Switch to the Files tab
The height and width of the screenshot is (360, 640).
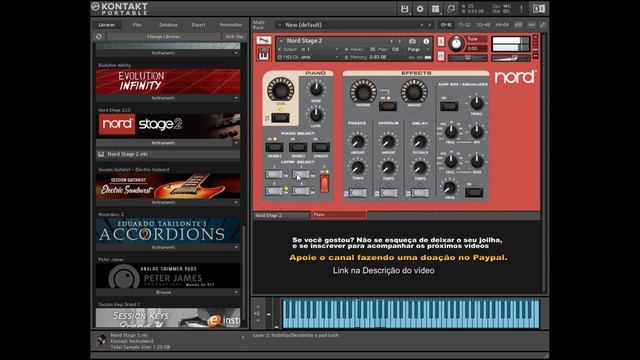pyautogui.click(x=137, y=25)
